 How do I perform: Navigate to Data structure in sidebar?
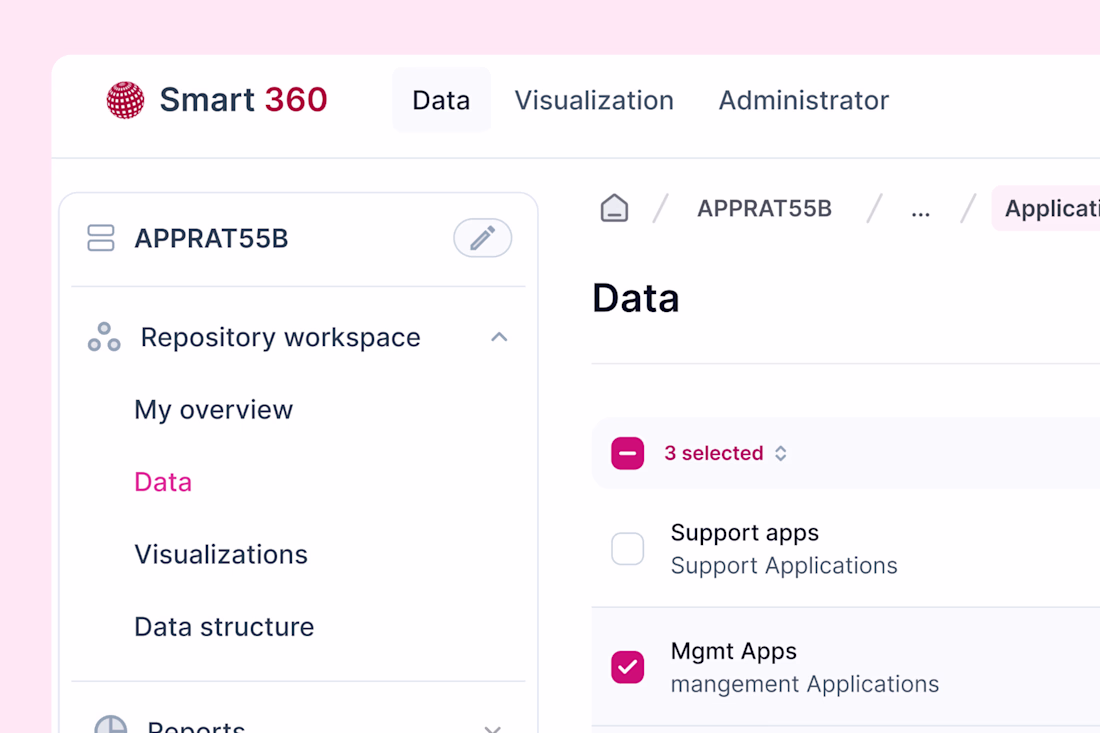224,627
